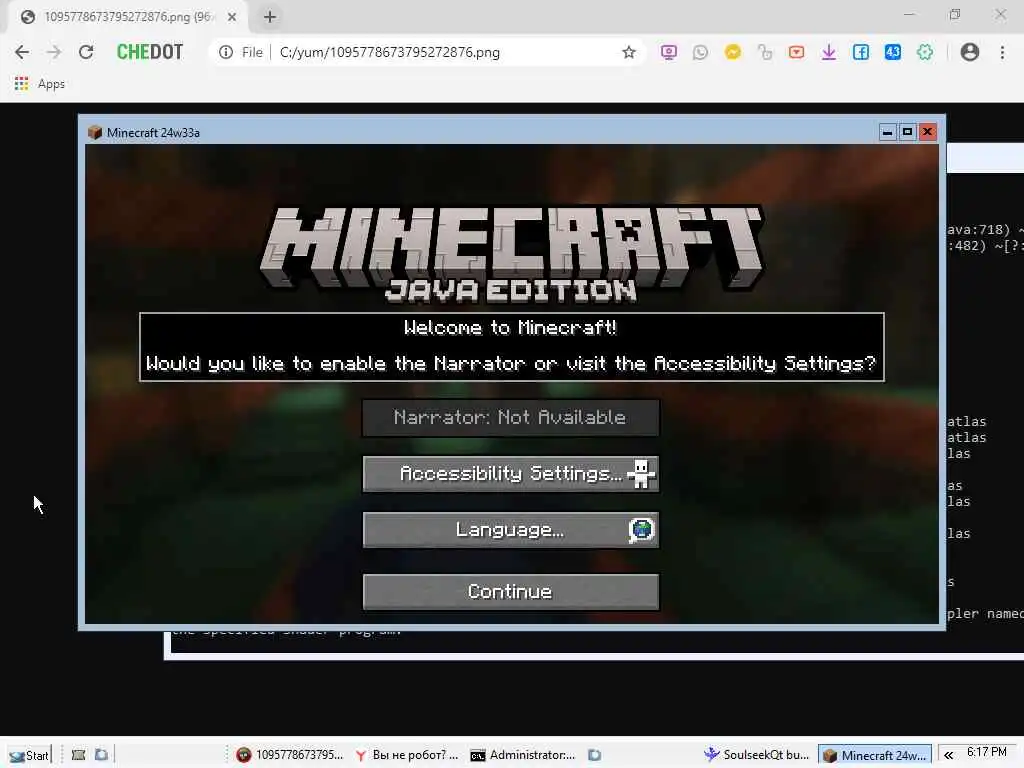Open Accessibility Settings in Minecraft
1024x768 pixels.
(x=510, y=473)
